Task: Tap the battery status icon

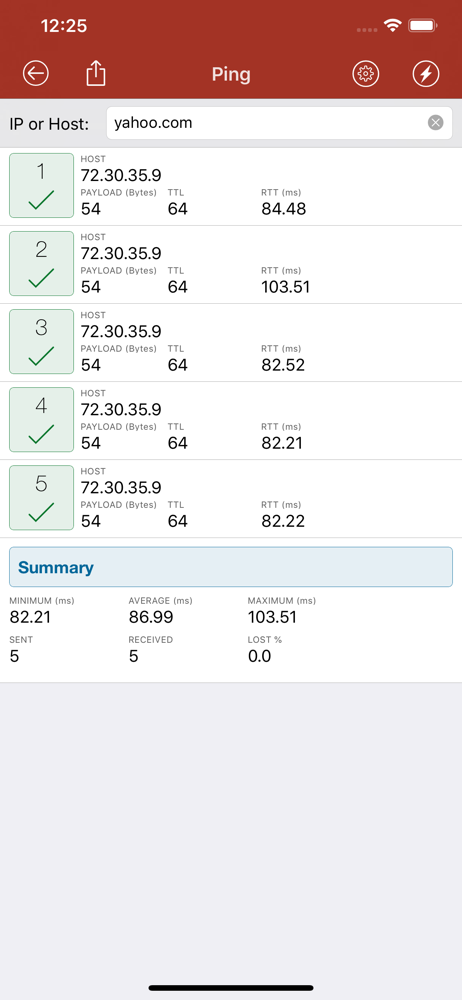Action: pos(422,26)
